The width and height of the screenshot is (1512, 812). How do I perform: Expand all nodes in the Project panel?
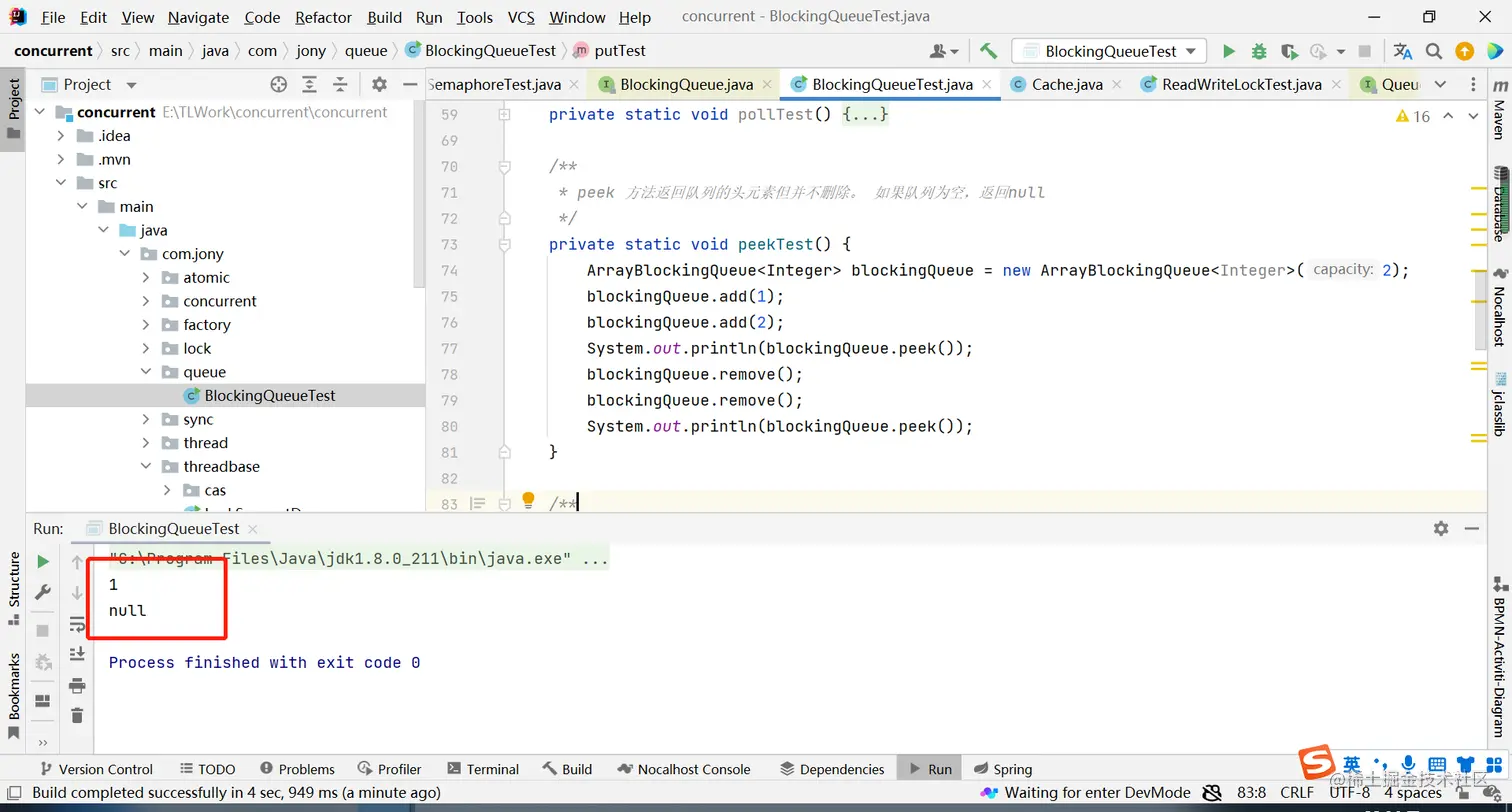click(x=310, y=85)
